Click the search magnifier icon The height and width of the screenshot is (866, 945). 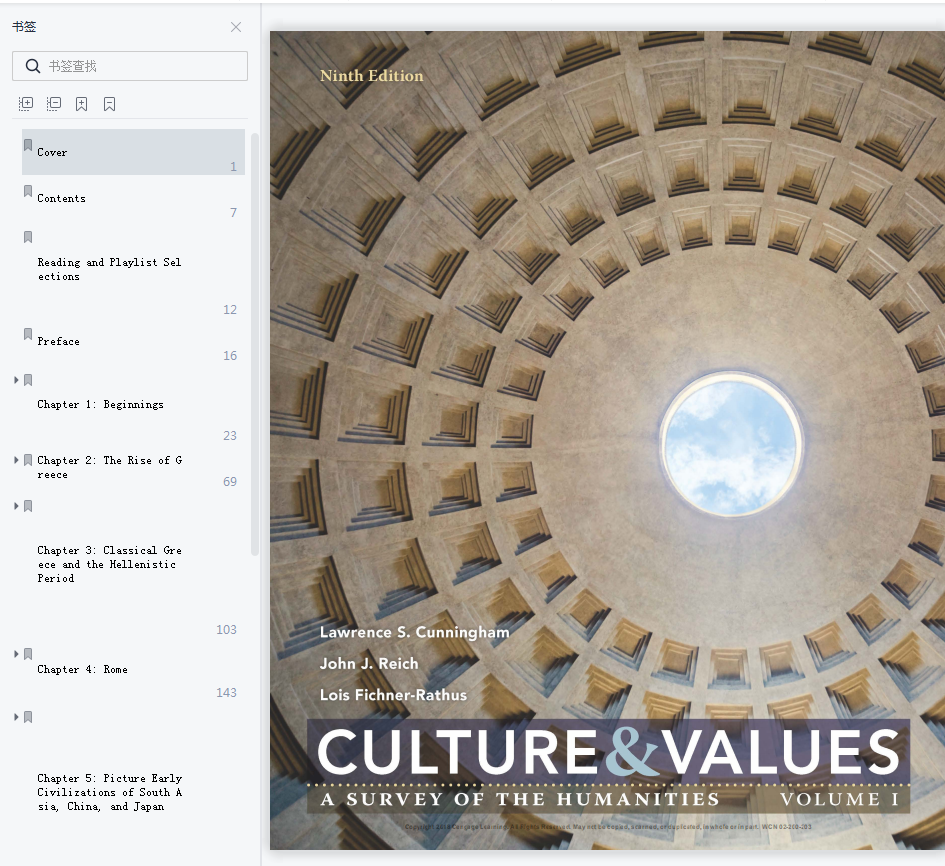(33, 66)
